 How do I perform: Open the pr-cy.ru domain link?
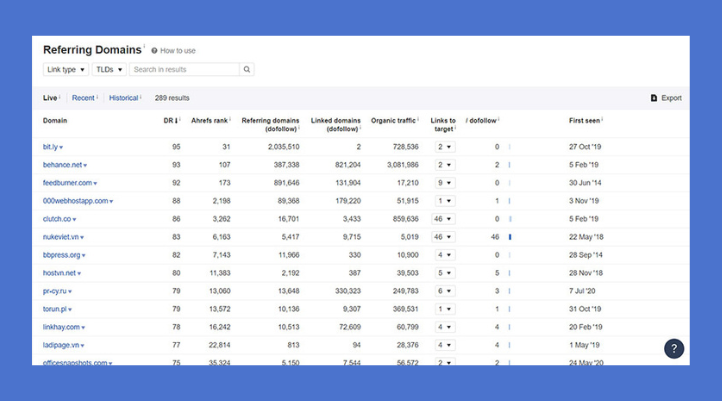tap(54, 291)
